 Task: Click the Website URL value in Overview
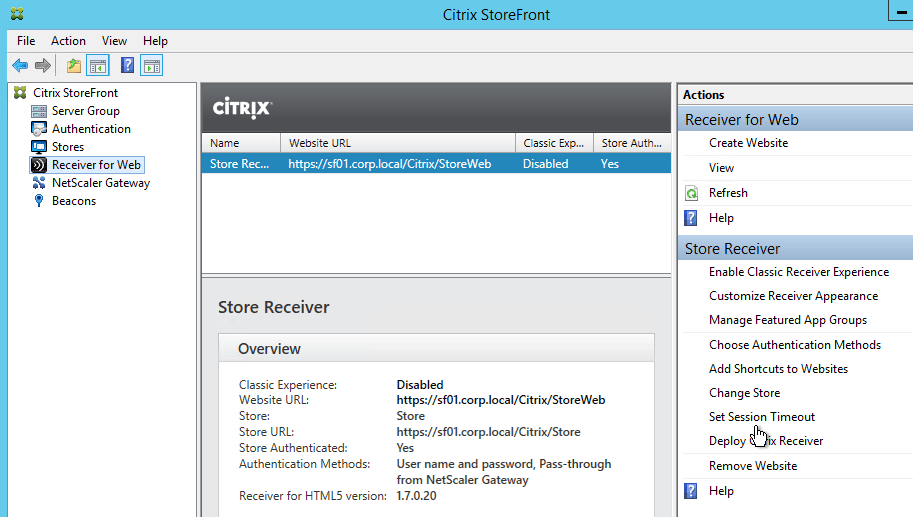point(501,400)
